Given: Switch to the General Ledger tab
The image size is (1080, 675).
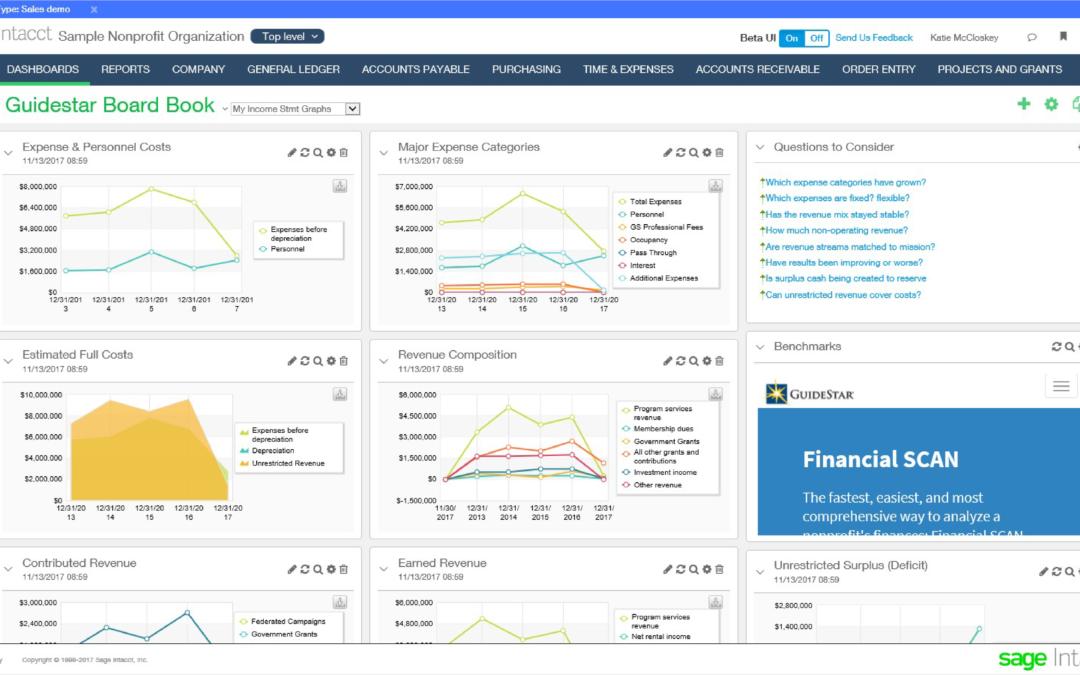Looking at the screenshot, I should [293, 69].
